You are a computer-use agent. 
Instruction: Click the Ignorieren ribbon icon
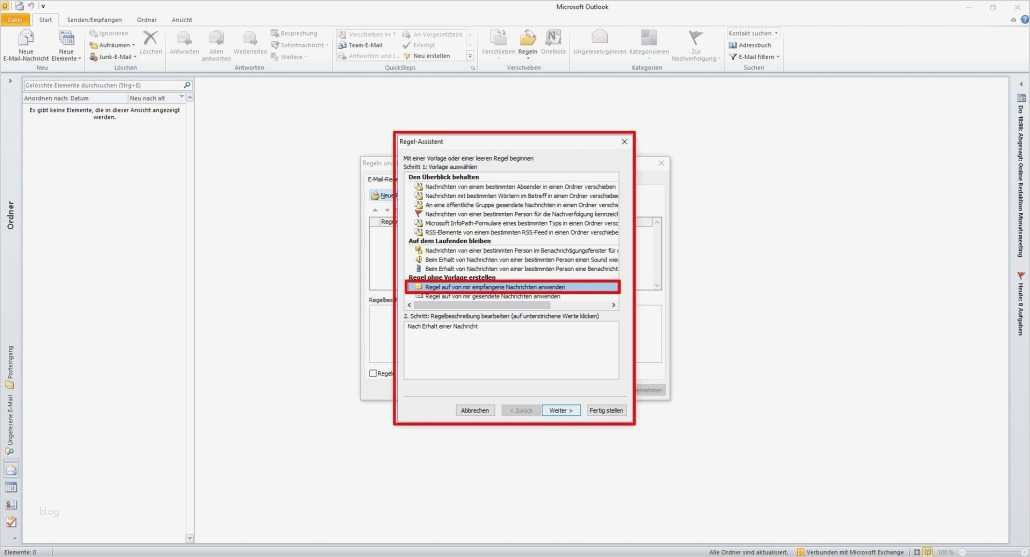pyautogui.click(x=93, y=33)
